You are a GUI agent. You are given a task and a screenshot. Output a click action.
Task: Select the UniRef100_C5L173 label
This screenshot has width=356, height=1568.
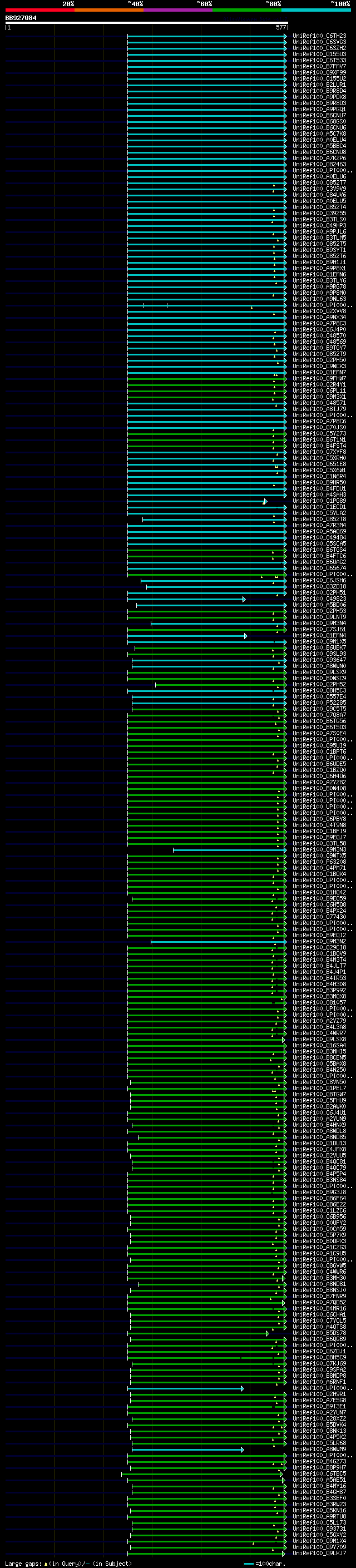319,1523
